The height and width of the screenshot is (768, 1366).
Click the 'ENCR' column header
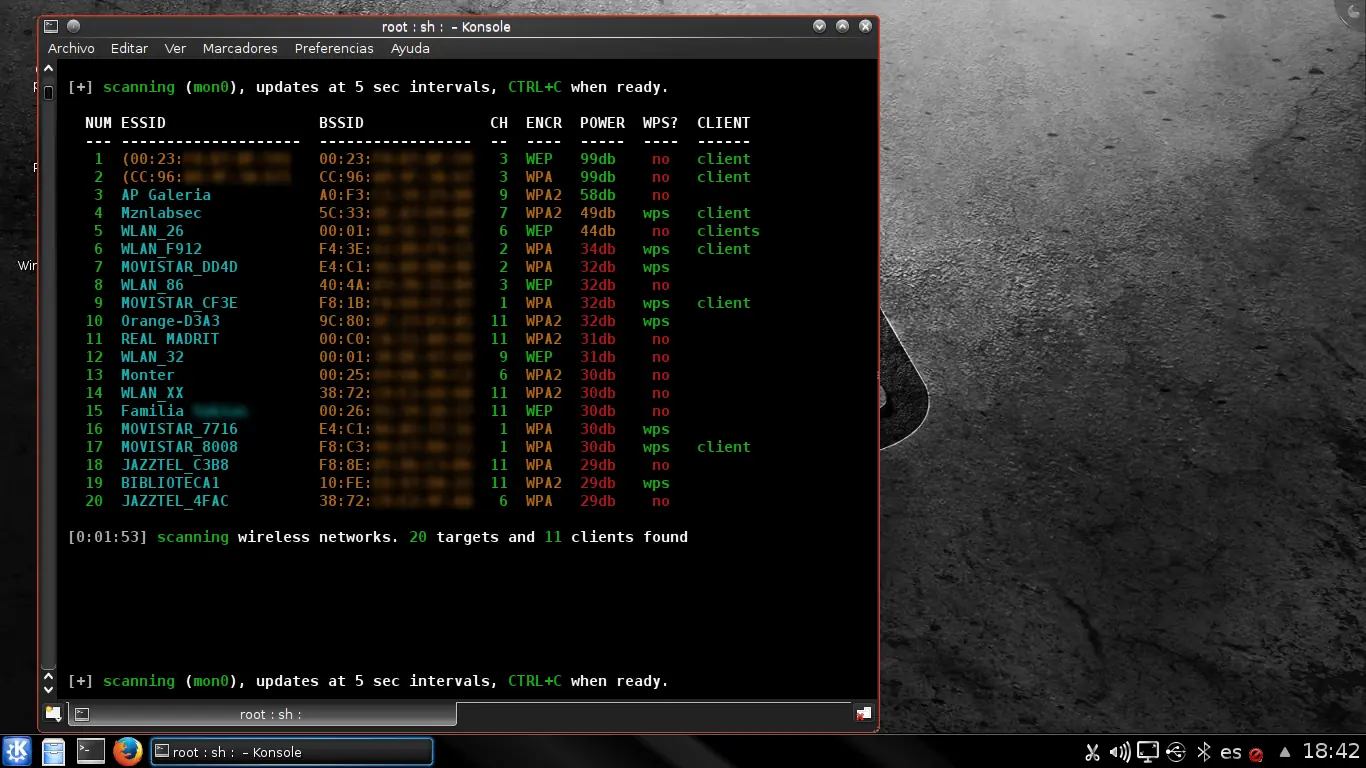click(544, 123)
